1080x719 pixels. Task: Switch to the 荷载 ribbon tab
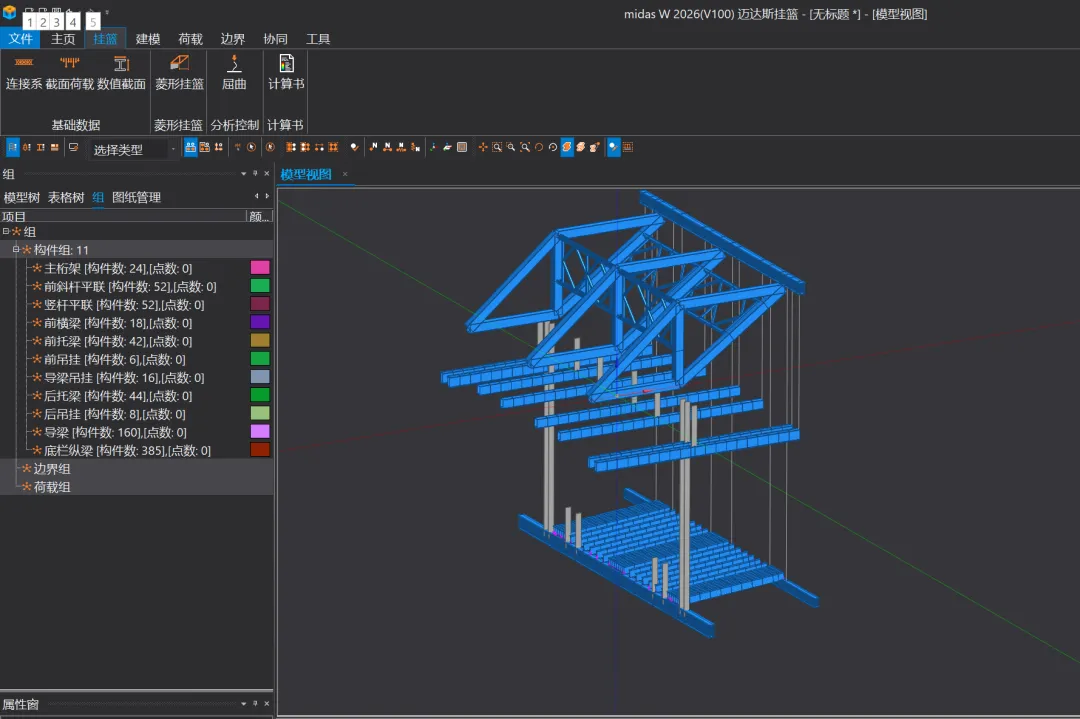click(x=190, y=39)
